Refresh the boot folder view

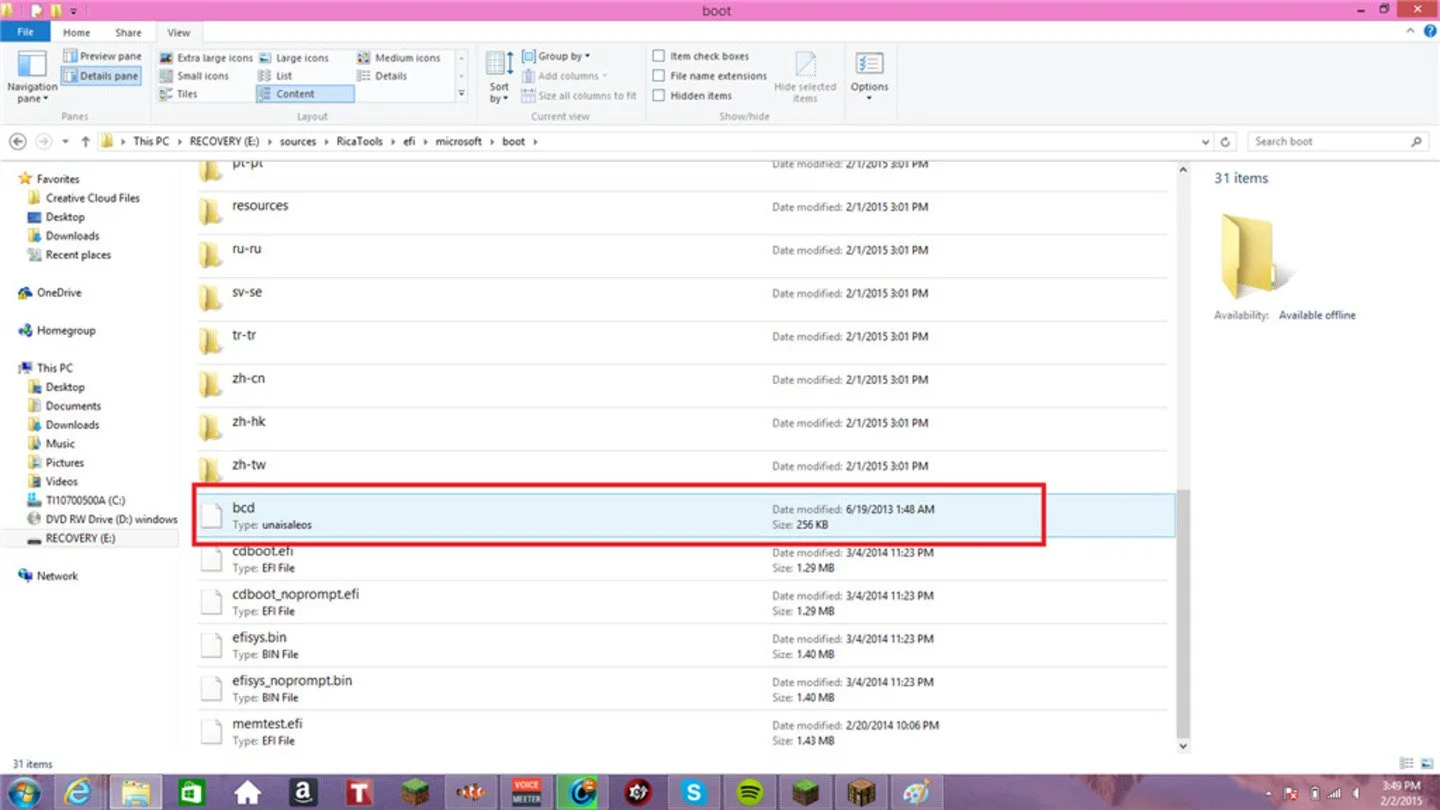point(1226,142)
